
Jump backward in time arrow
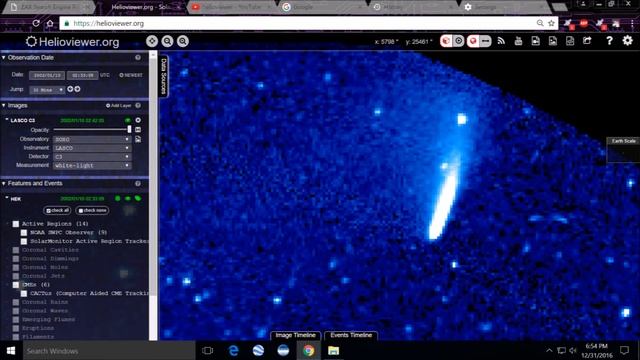tap(70, 89)
